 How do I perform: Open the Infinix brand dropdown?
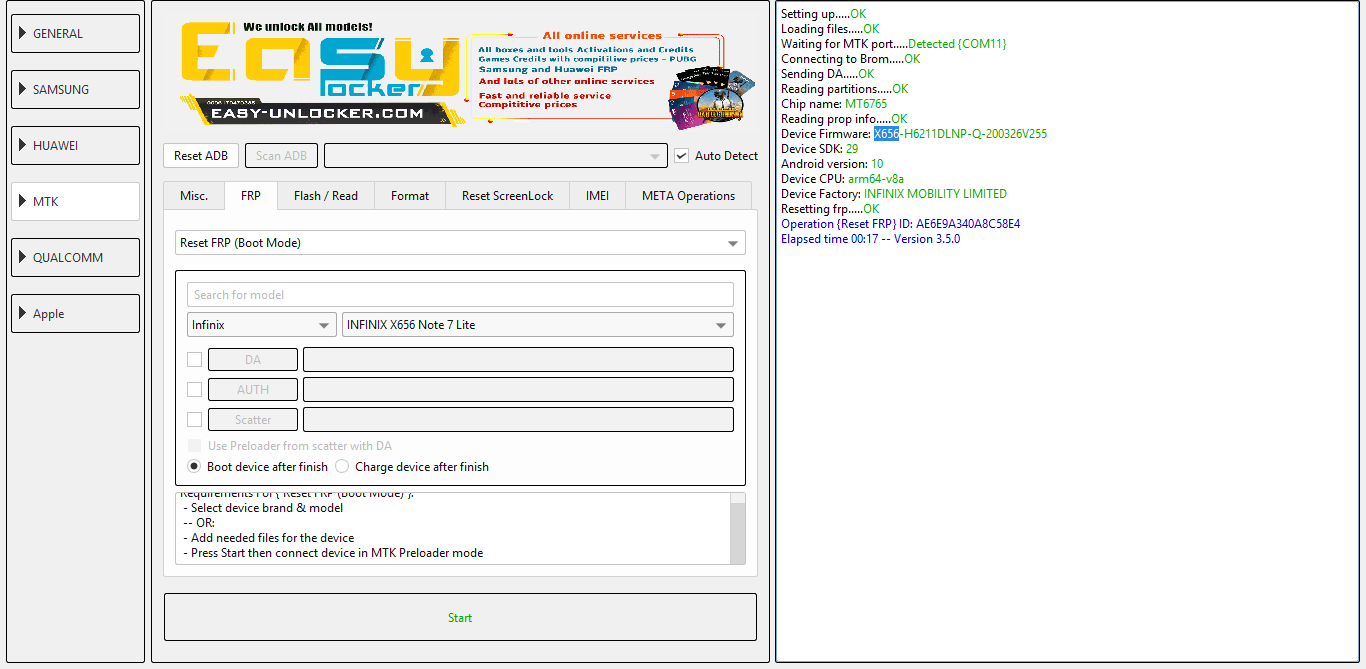tap(262, 325)
